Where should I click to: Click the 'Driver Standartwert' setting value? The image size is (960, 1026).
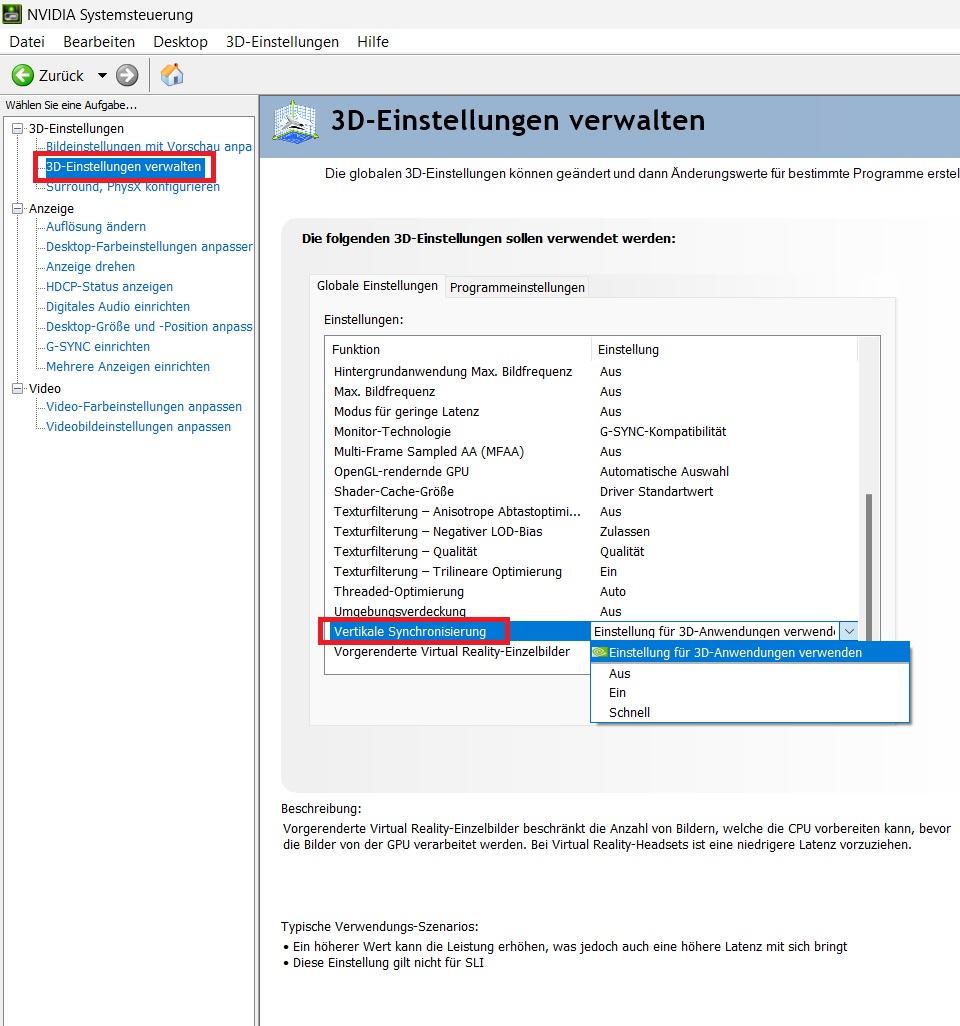click(x=656, y=491)
